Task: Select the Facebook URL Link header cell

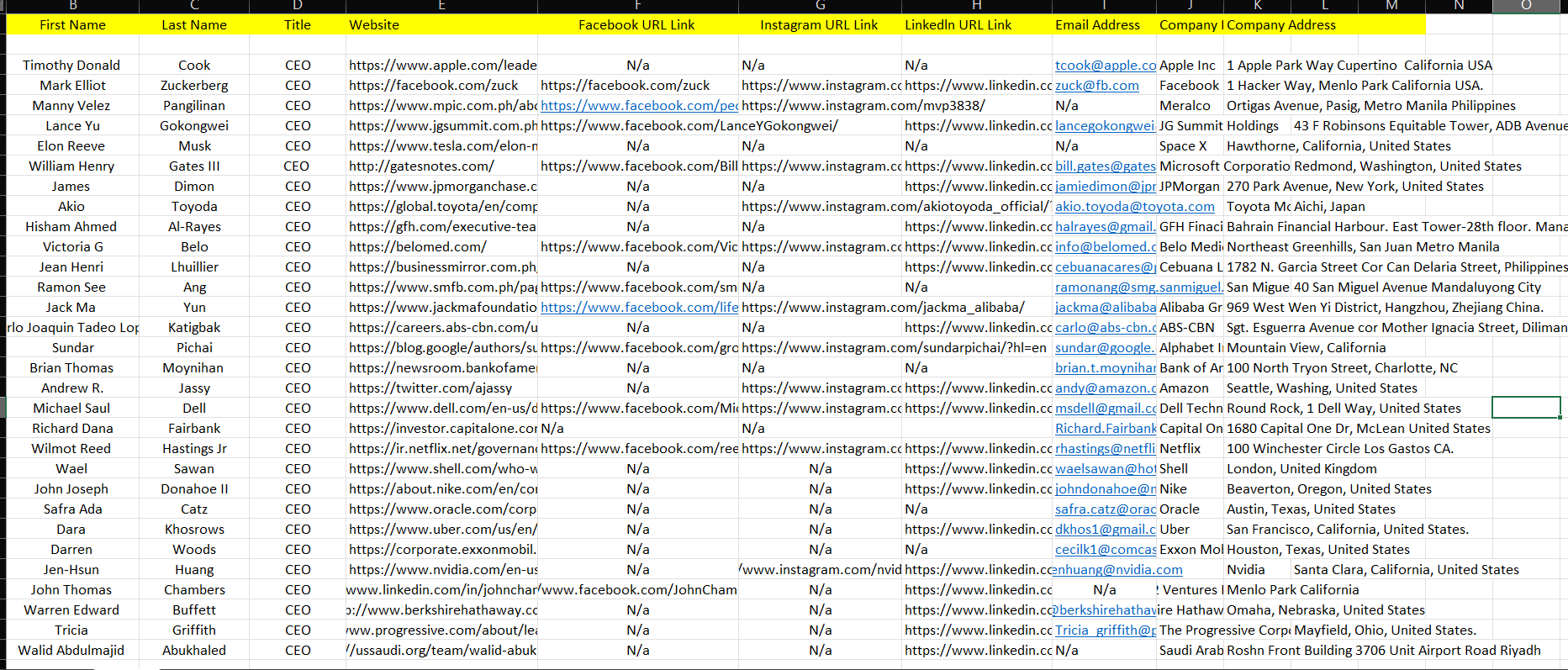Action: [637, 24]
